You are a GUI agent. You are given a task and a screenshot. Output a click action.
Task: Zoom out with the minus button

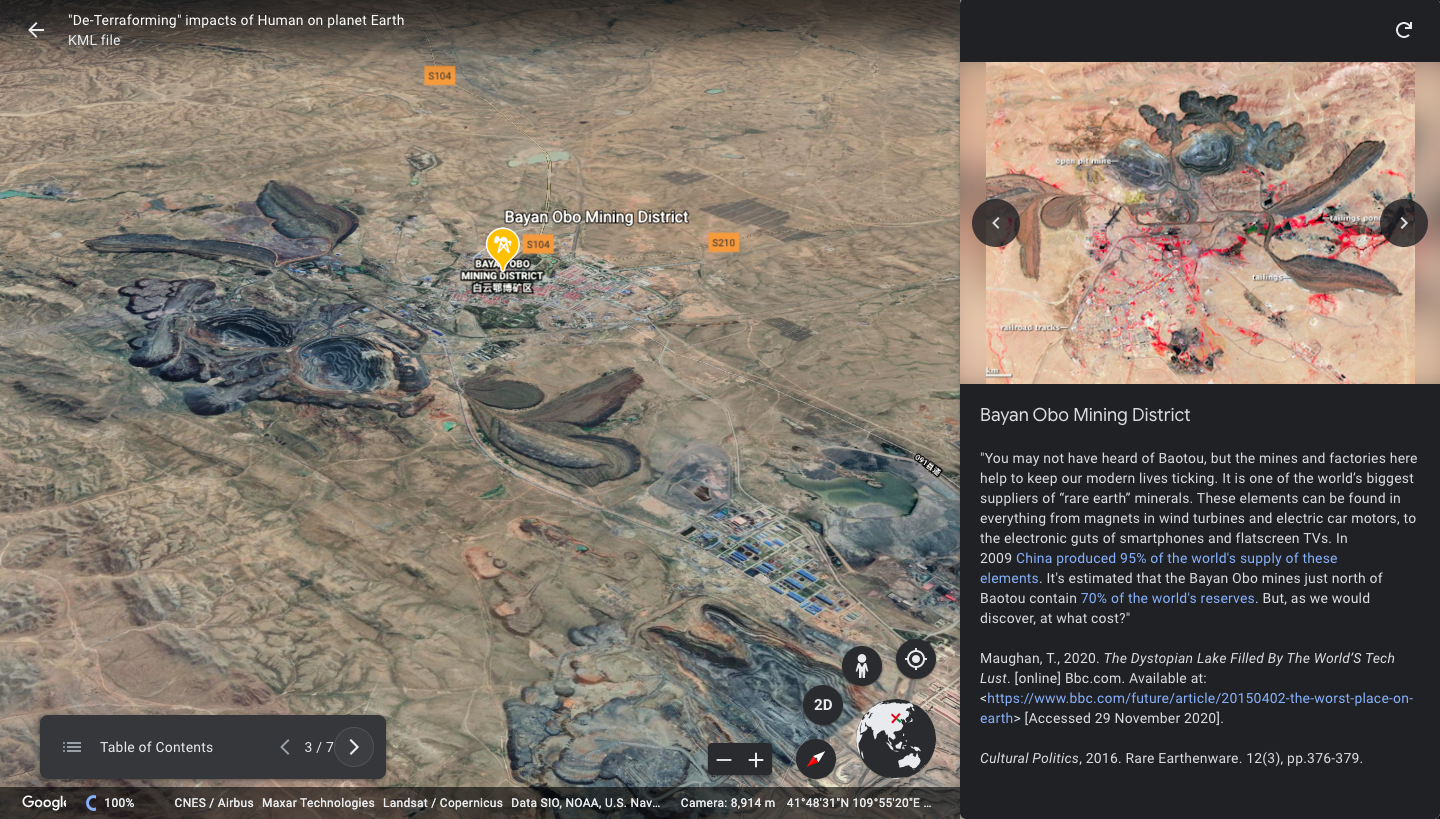tap(724, 760)
